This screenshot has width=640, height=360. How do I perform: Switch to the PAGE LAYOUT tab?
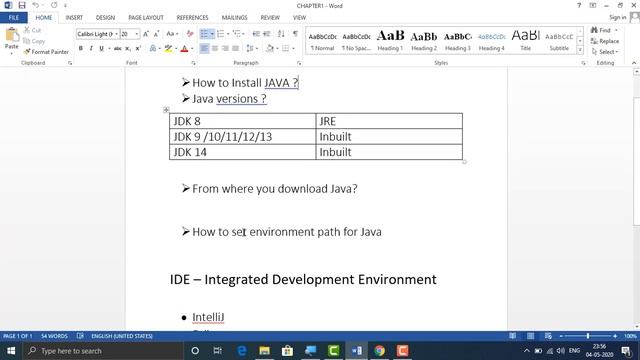click(x=146, y=18)
